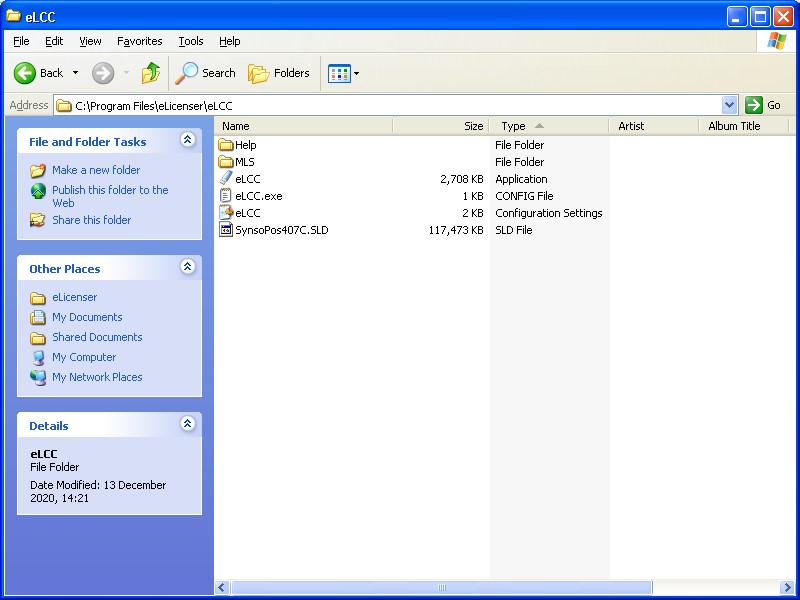800x600 pixels.
Task: Expand the Address bar dropdown
Action: [x=730, y=106]
